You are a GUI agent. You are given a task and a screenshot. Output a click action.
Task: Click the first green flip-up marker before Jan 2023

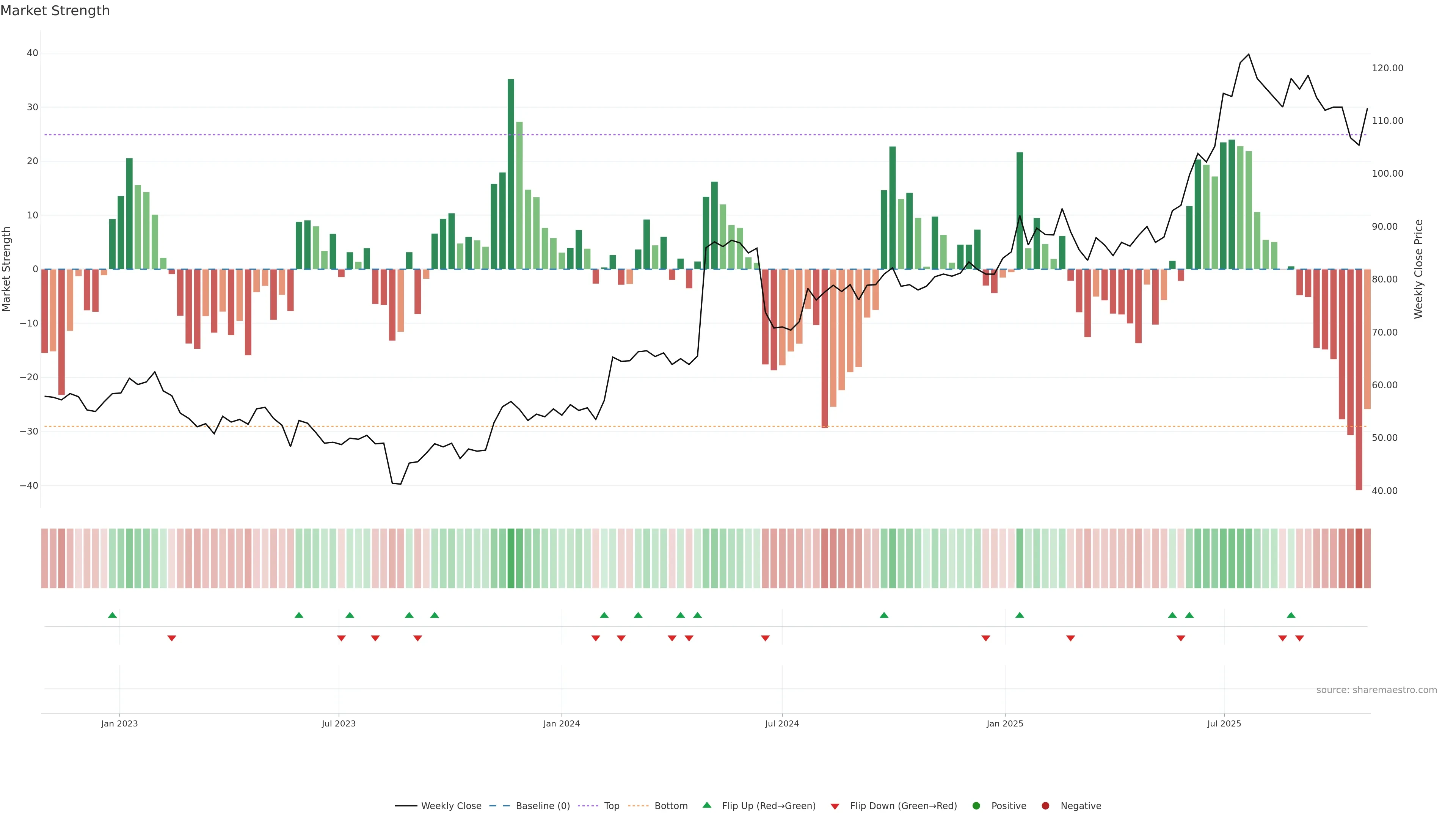pyautogui.click(x=113, y=615)
